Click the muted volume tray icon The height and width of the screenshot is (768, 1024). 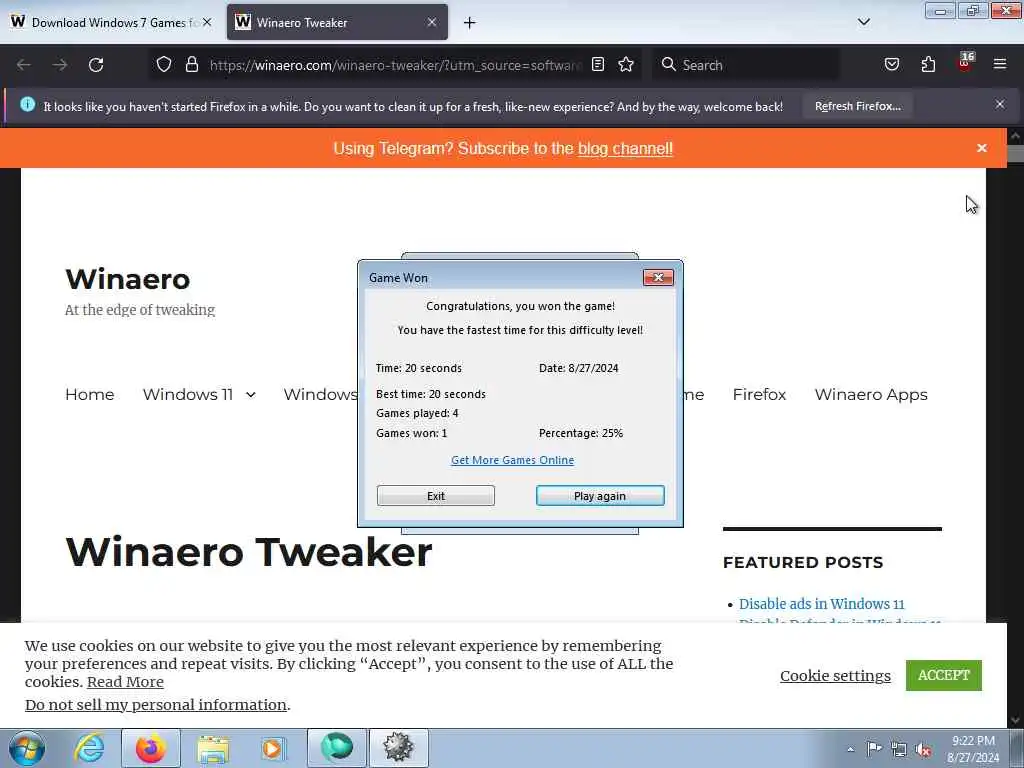923,749
